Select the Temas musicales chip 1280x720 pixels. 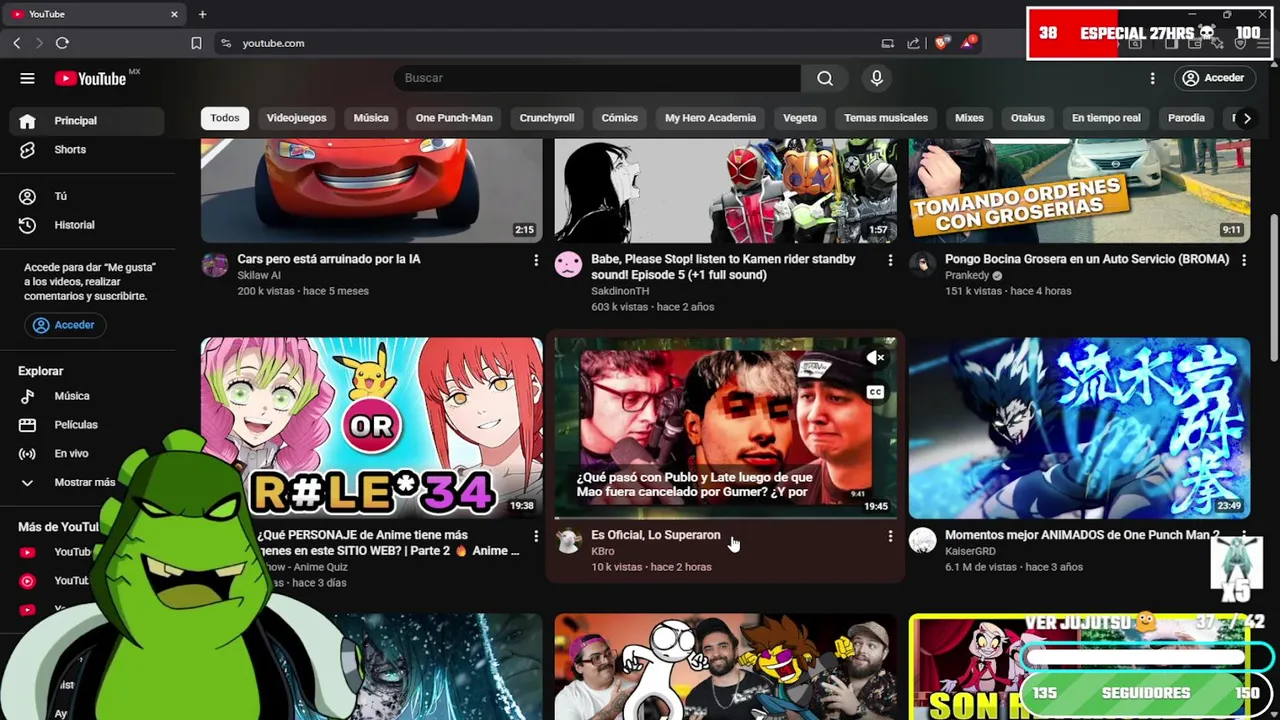886,118
